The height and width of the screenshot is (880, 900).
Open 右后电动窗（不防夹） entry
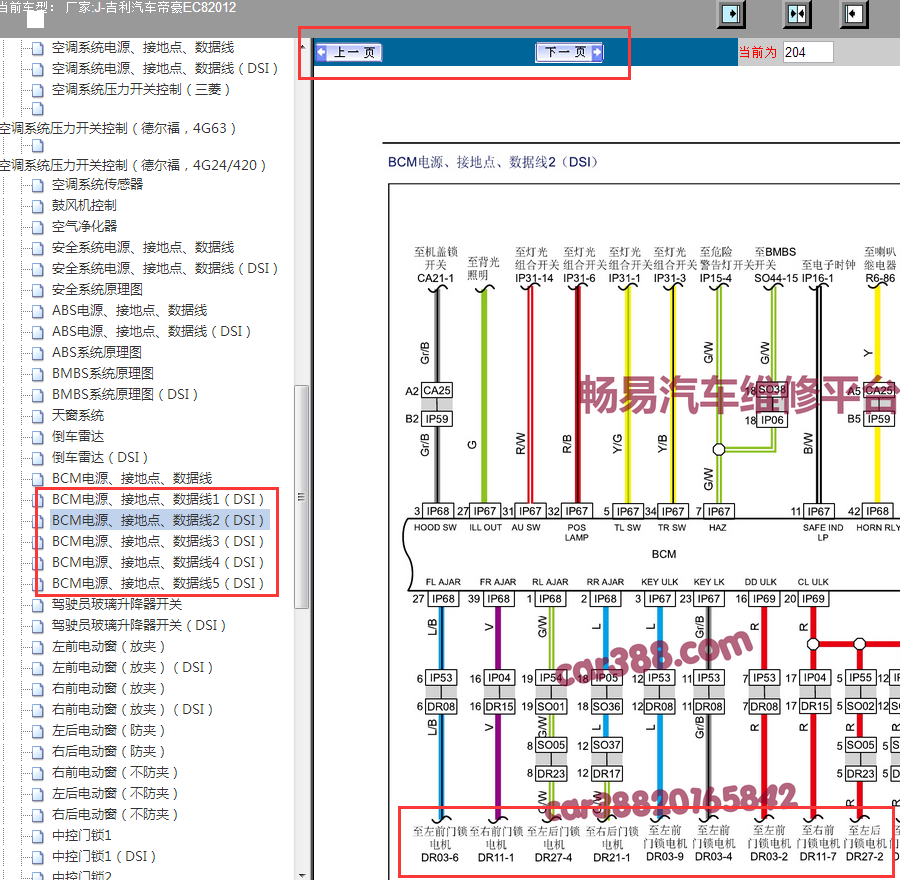click(x=115, y=815)
